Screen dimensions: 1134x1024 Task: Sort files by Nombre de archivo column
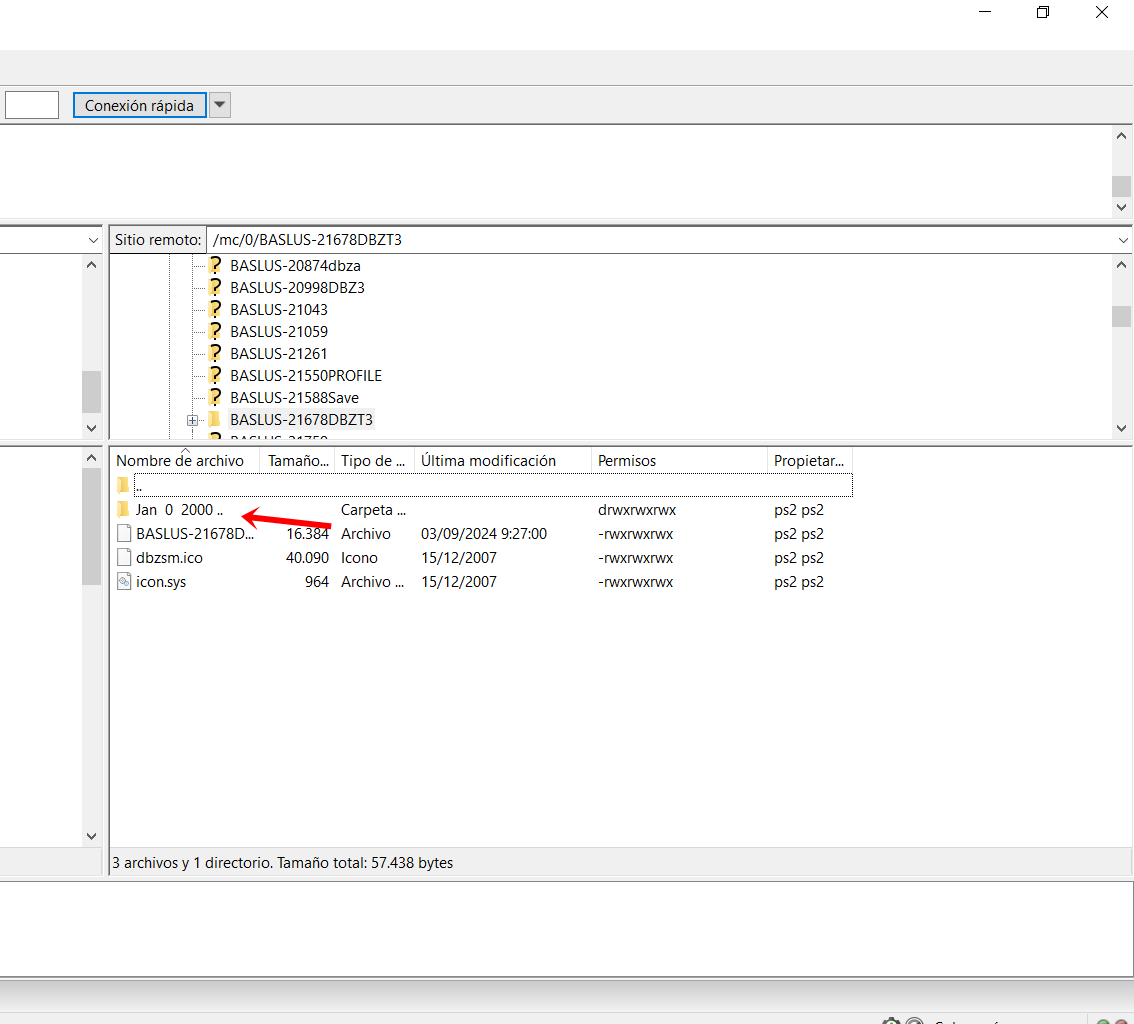[x=181, y=461]
